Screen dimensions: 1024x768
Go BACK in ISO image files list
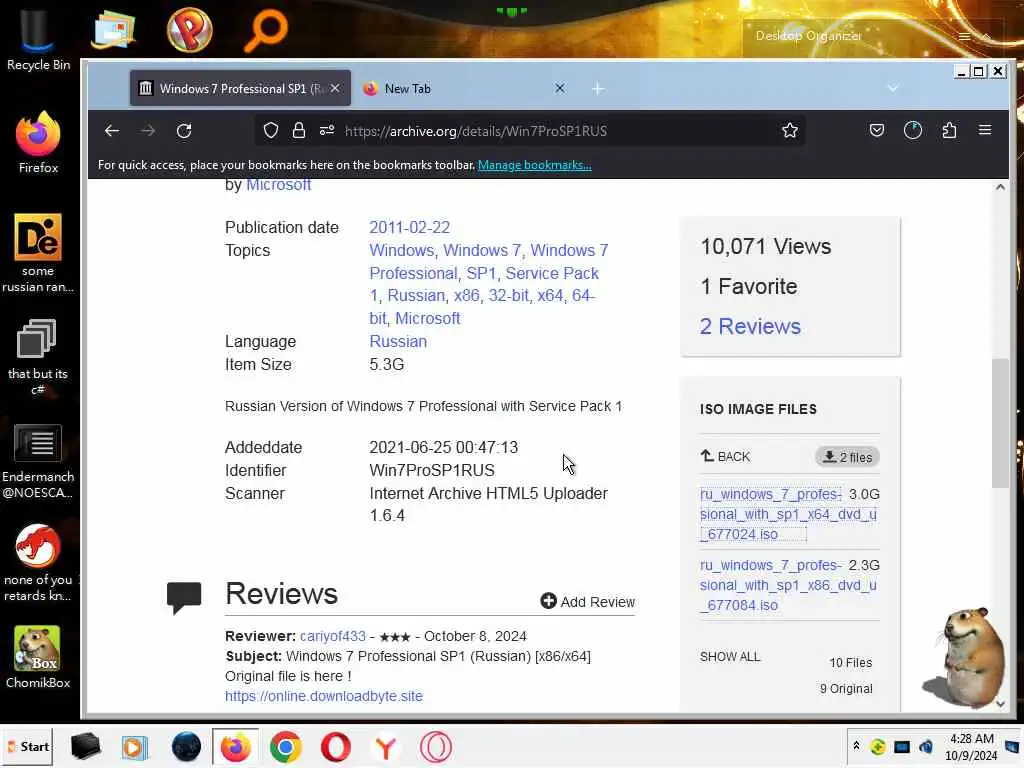[726, 456]
